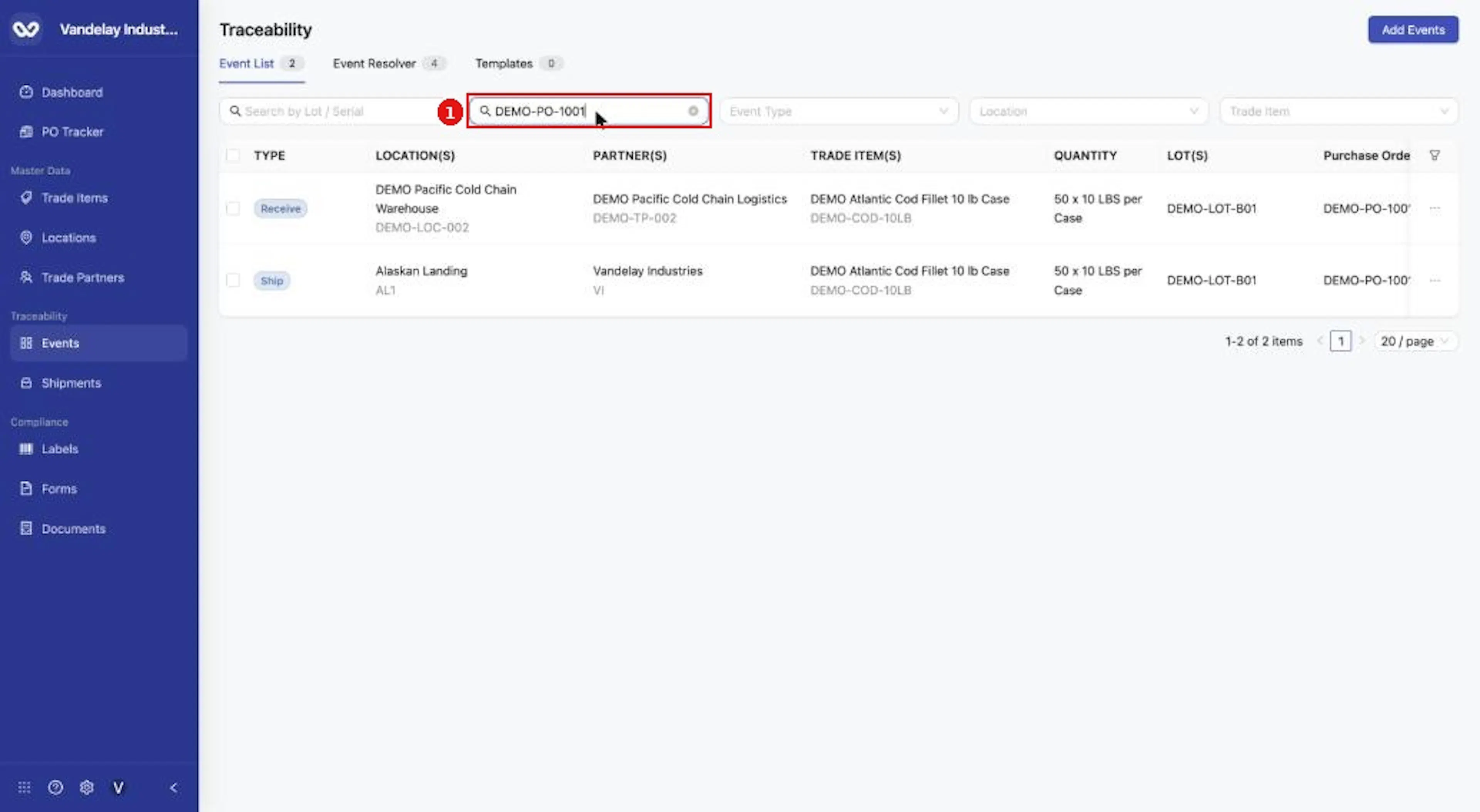Open row actions for the Ship event
The width and height of the screenshot is (1480, 812).
(1435, 281)
